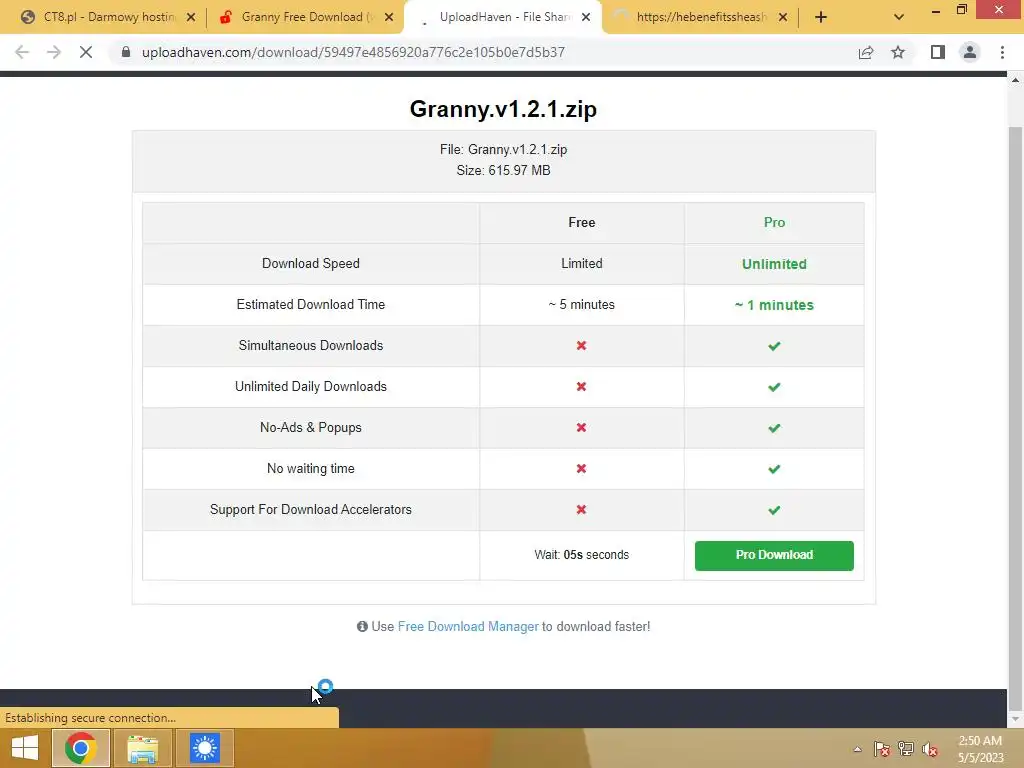The width and height of the screenshot is (1024, 768).
Task: Click red X for Simultaneous Downloads
Action: [581, 345]
